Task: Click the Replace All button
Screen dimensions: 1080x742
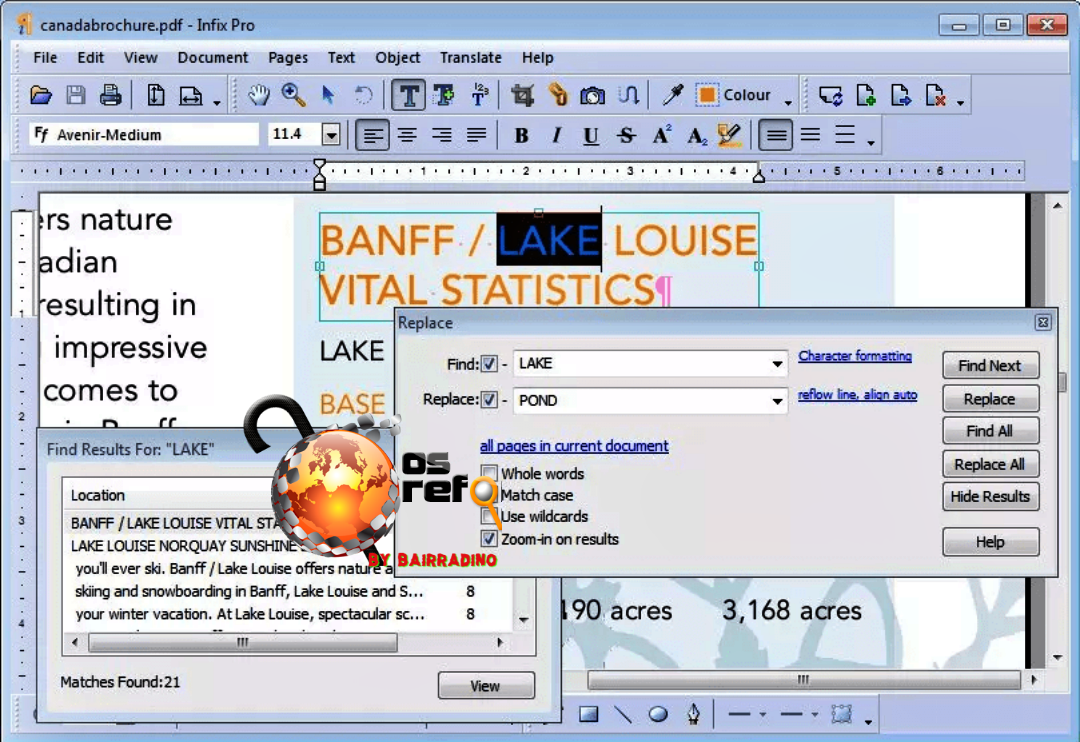Action: pos(990,464)
